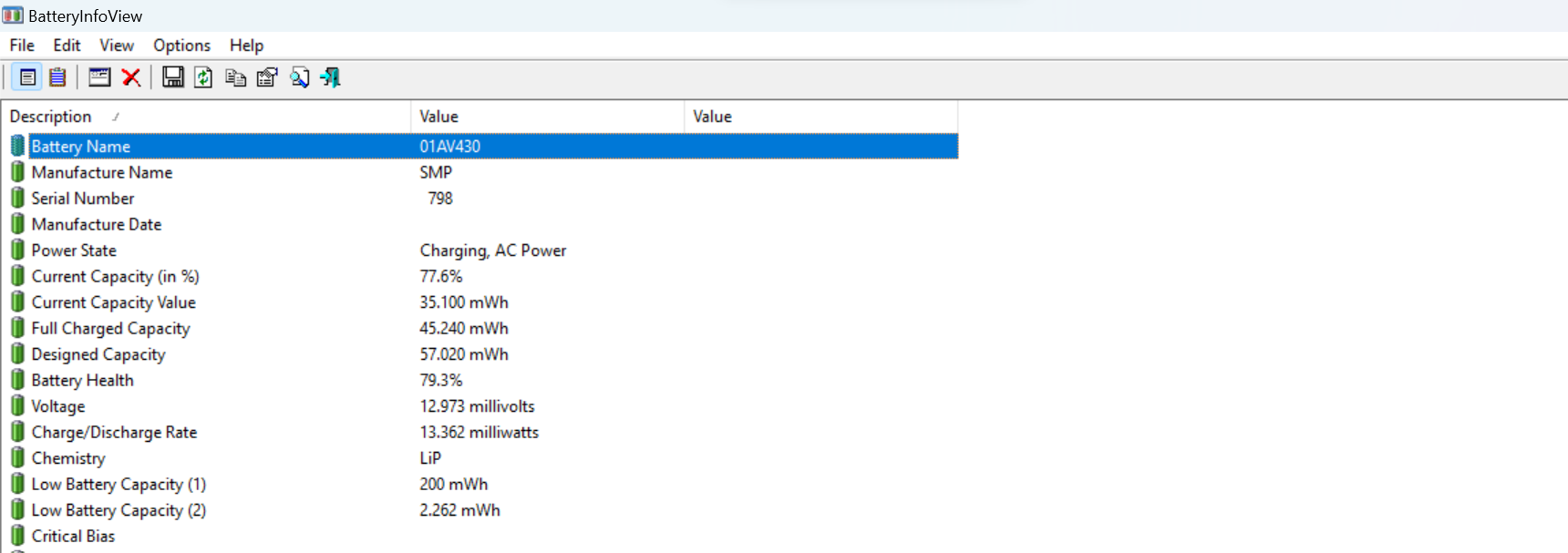Click the serial number value 798
Viewport: 1568px width, 553px height.
[x=440, y=198]
